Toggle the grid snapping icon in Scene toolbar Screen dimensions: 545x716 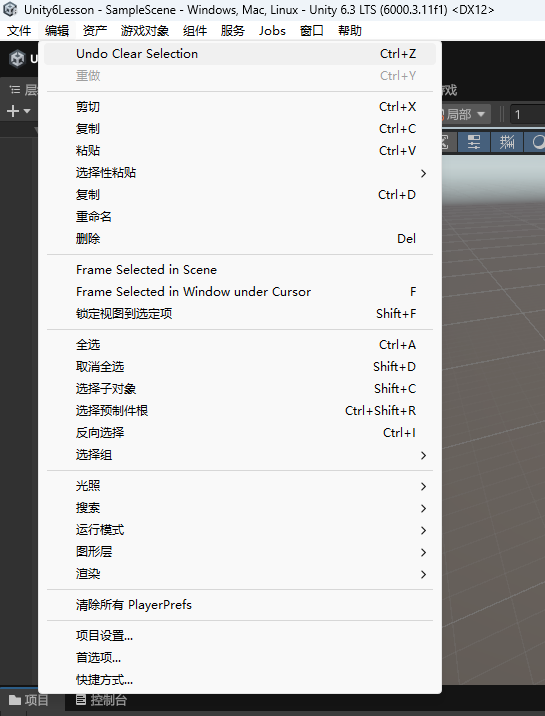tap(507, 142)
